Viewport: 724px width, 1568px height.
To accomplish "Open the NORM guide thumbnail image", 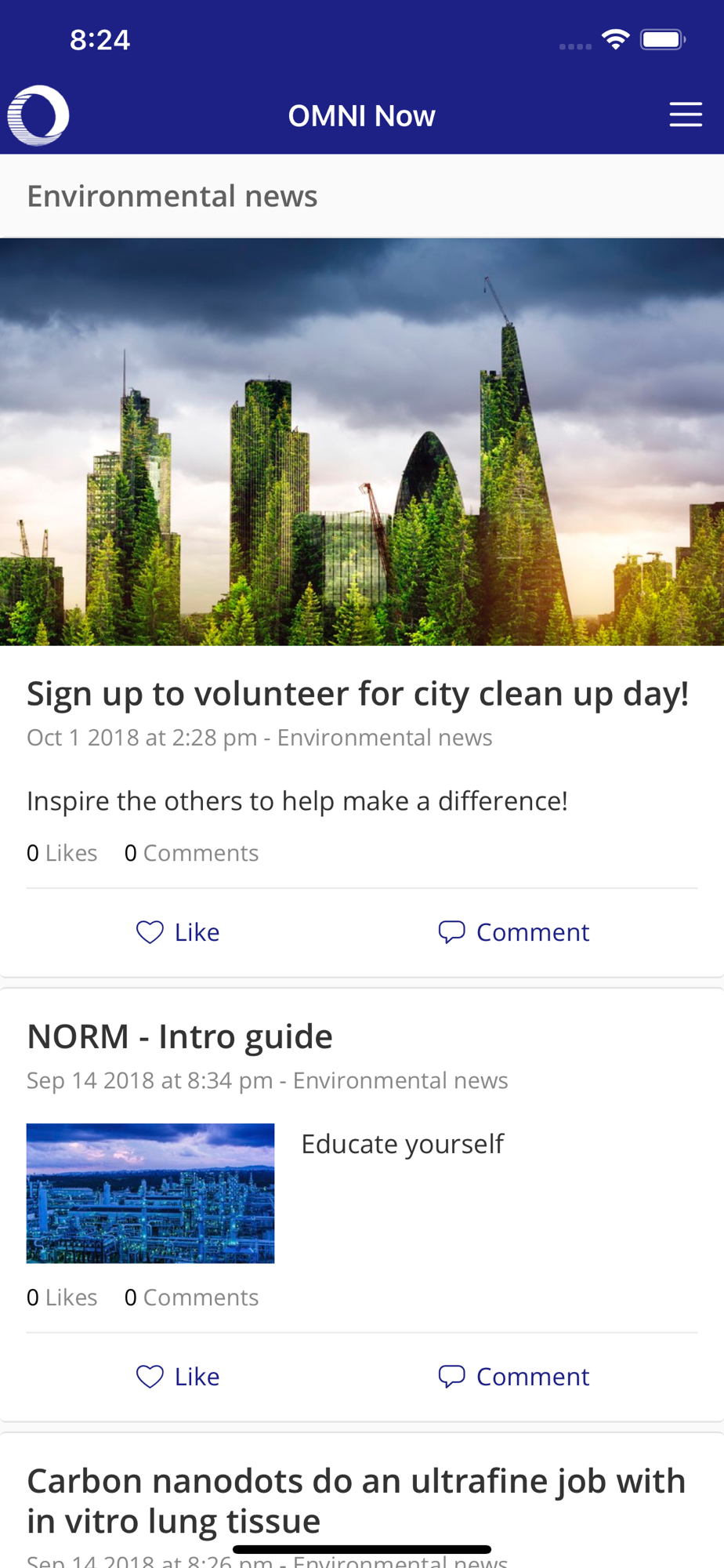I will tap(150, 1193).
